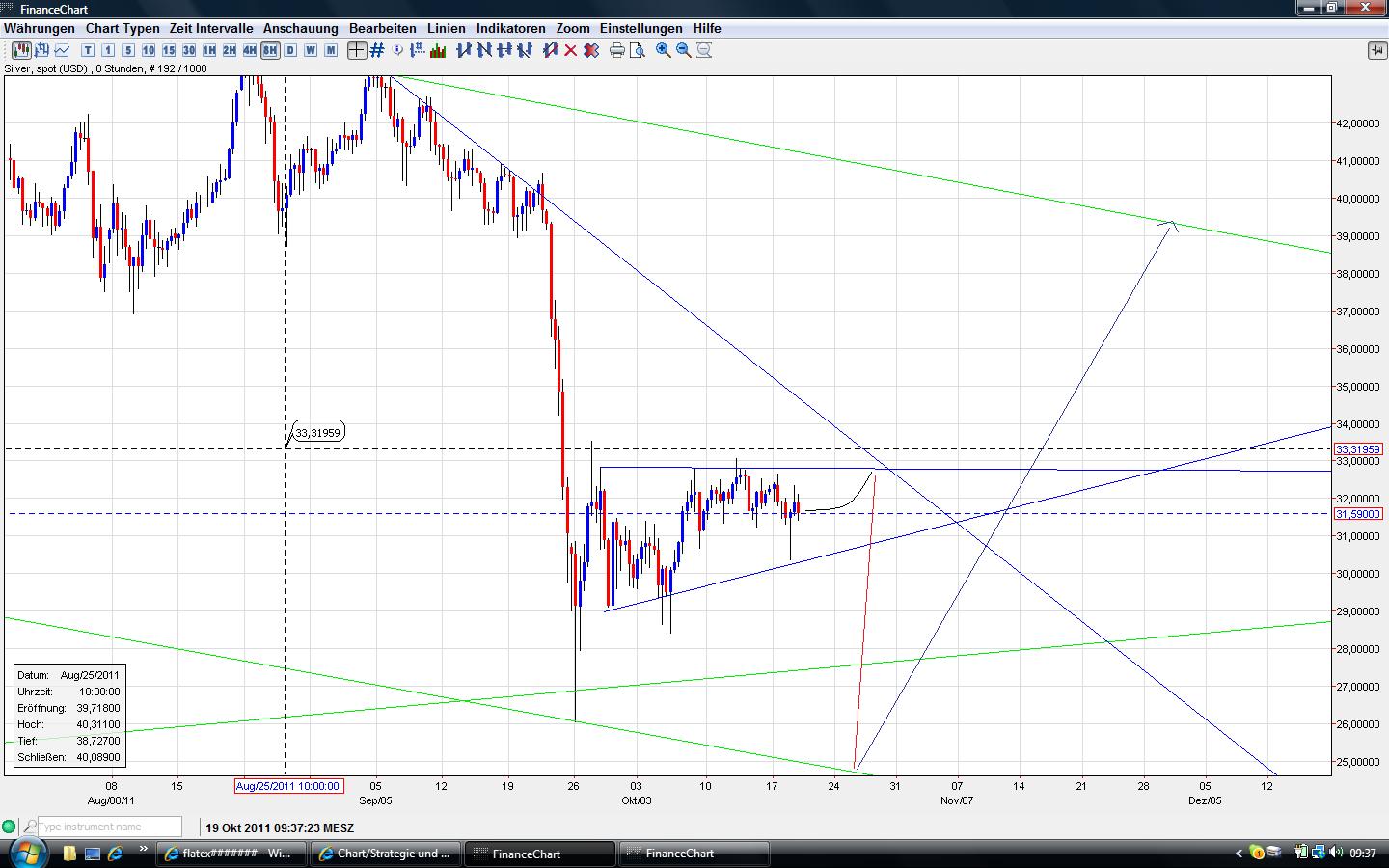Launch Internet Explorer from Quick Launch
Screen dimensions: 1389x868
(x=115, y=854)
